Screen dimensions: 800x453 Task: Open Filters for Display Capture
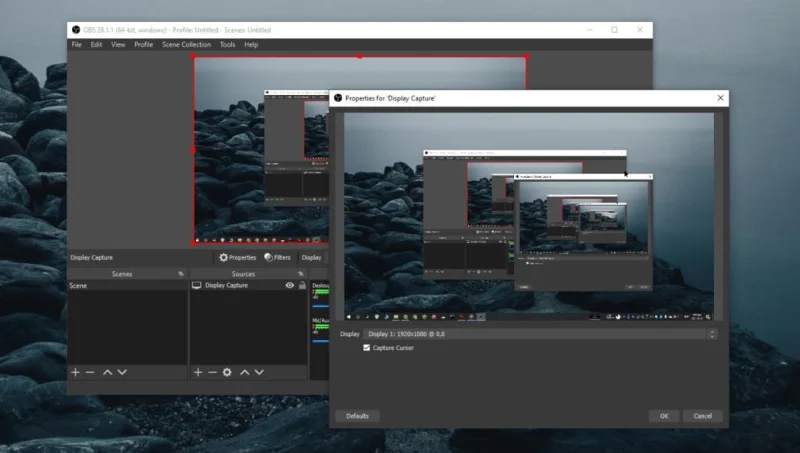click(278, 258)
